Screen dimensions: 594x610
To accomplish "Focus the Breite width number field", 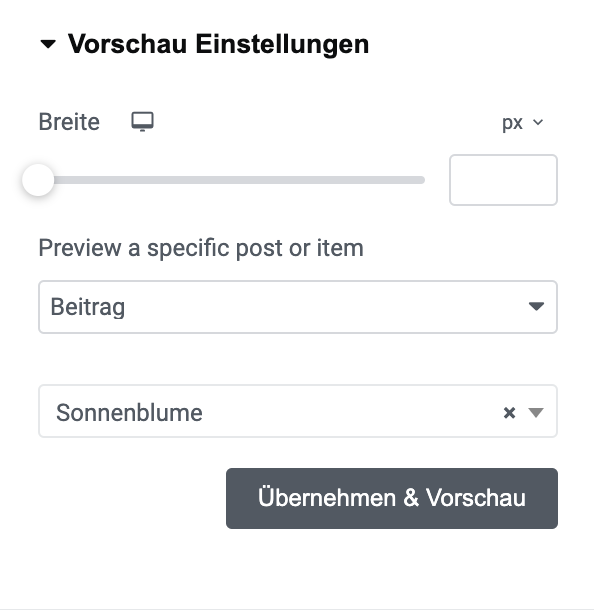I will [503, 180].
